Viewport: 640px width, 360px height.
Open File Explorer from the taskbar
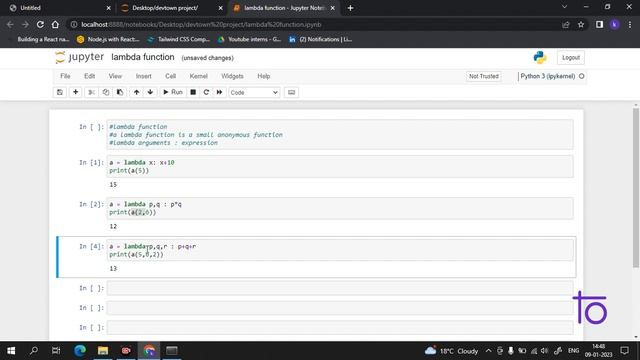(x=103, y=351)
